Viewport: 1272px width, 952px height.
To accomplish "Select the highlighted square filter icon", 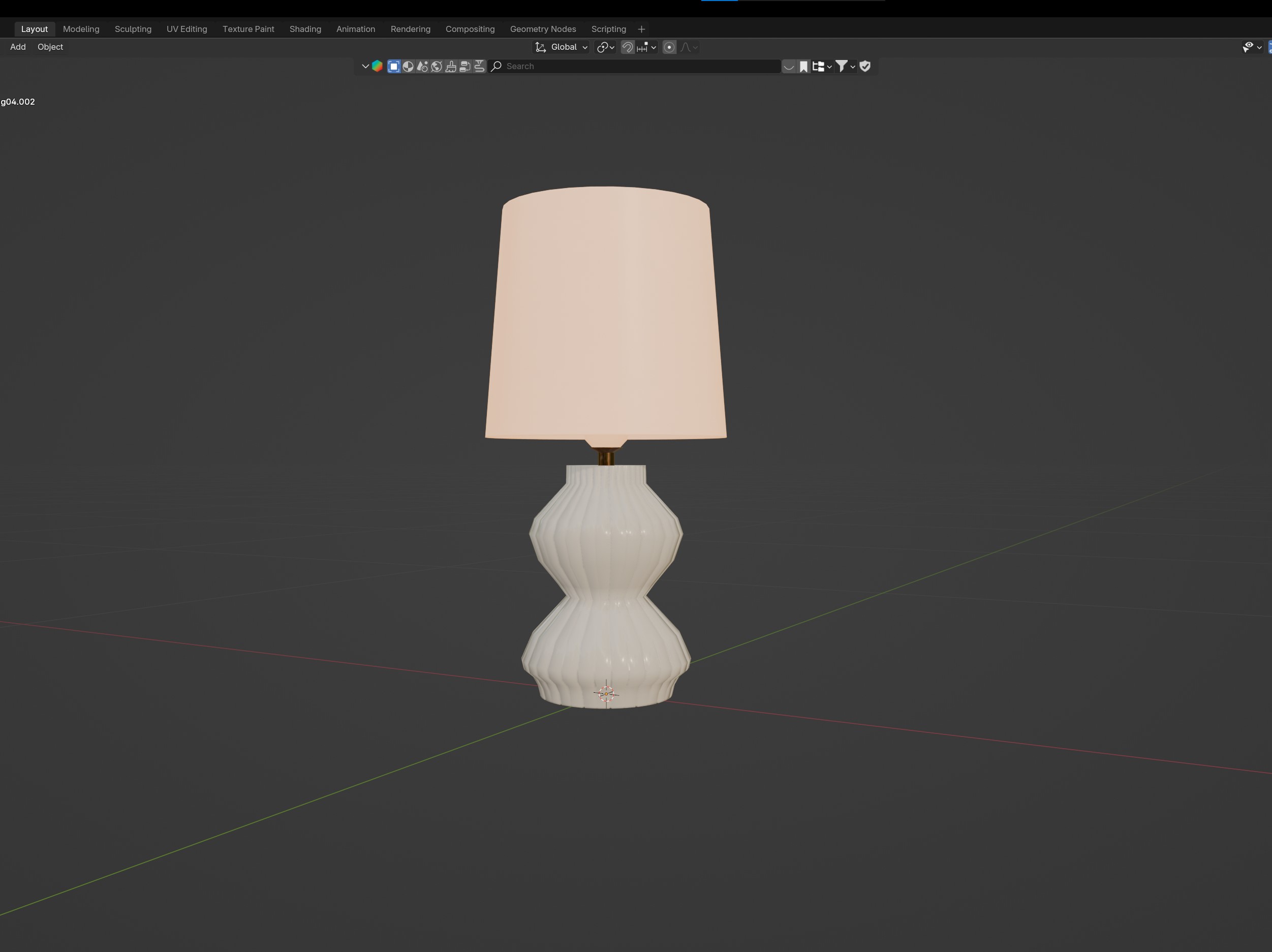I will point(394,66).
